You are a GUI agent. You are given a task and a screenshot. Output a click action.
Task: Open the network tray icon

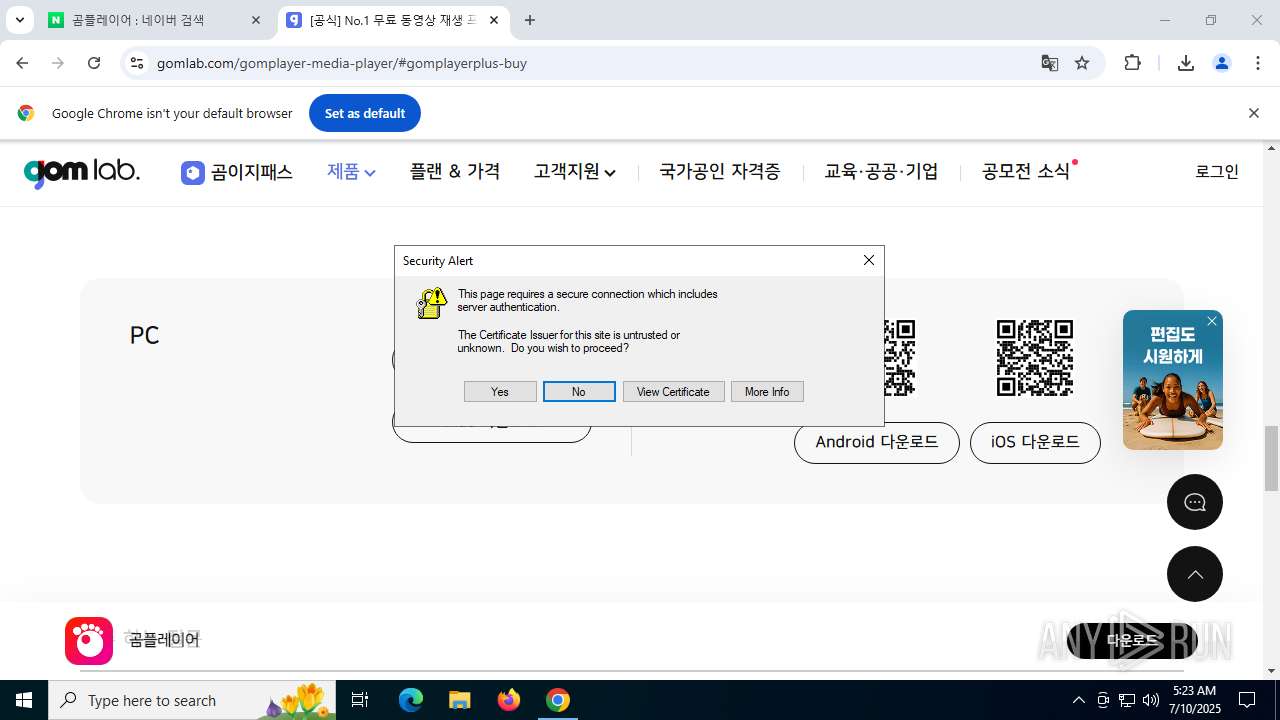click(x=1127, y=700)
